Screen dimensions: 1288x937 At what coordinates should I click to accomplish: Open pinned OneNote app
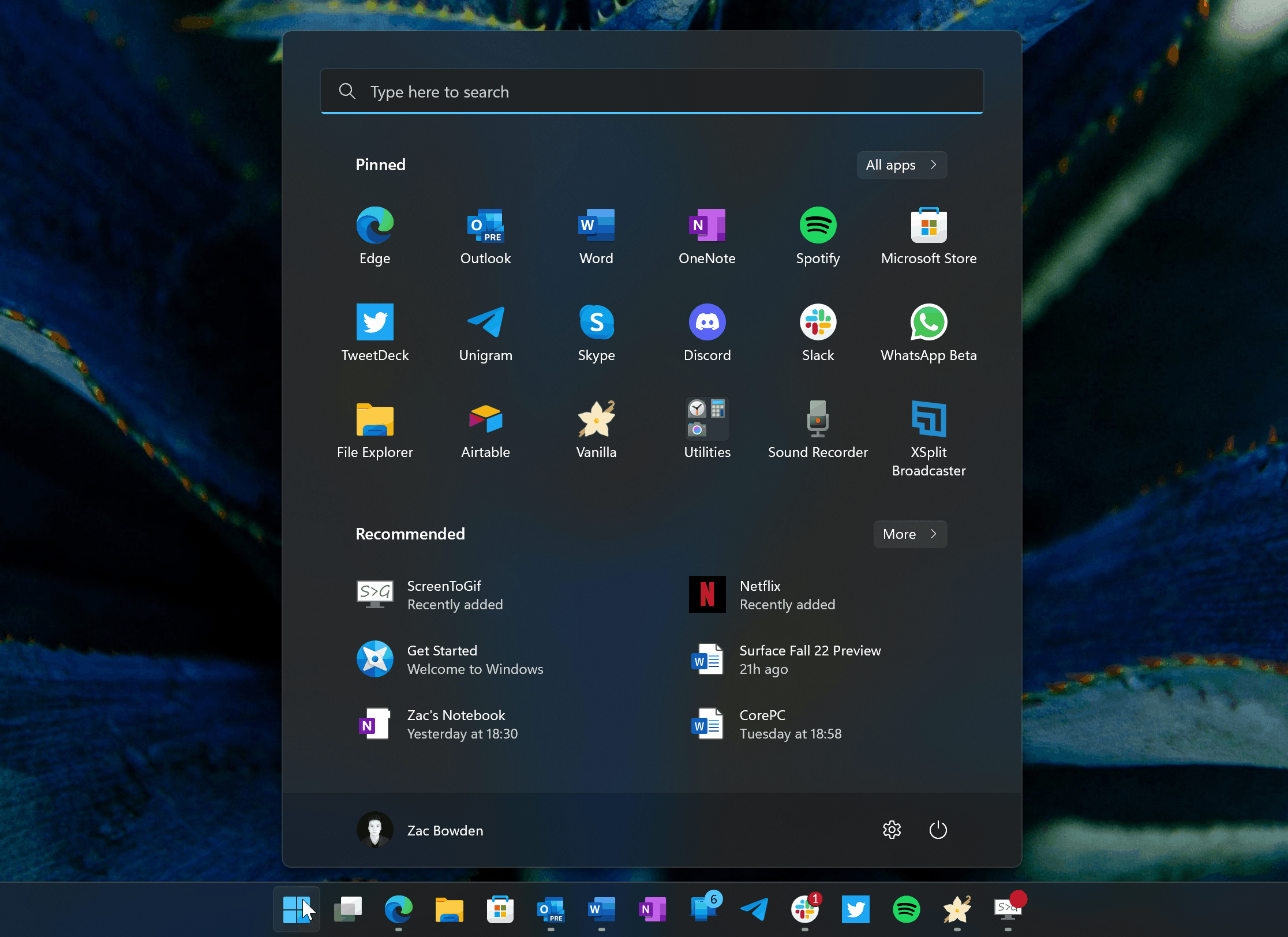click(707, 236)
